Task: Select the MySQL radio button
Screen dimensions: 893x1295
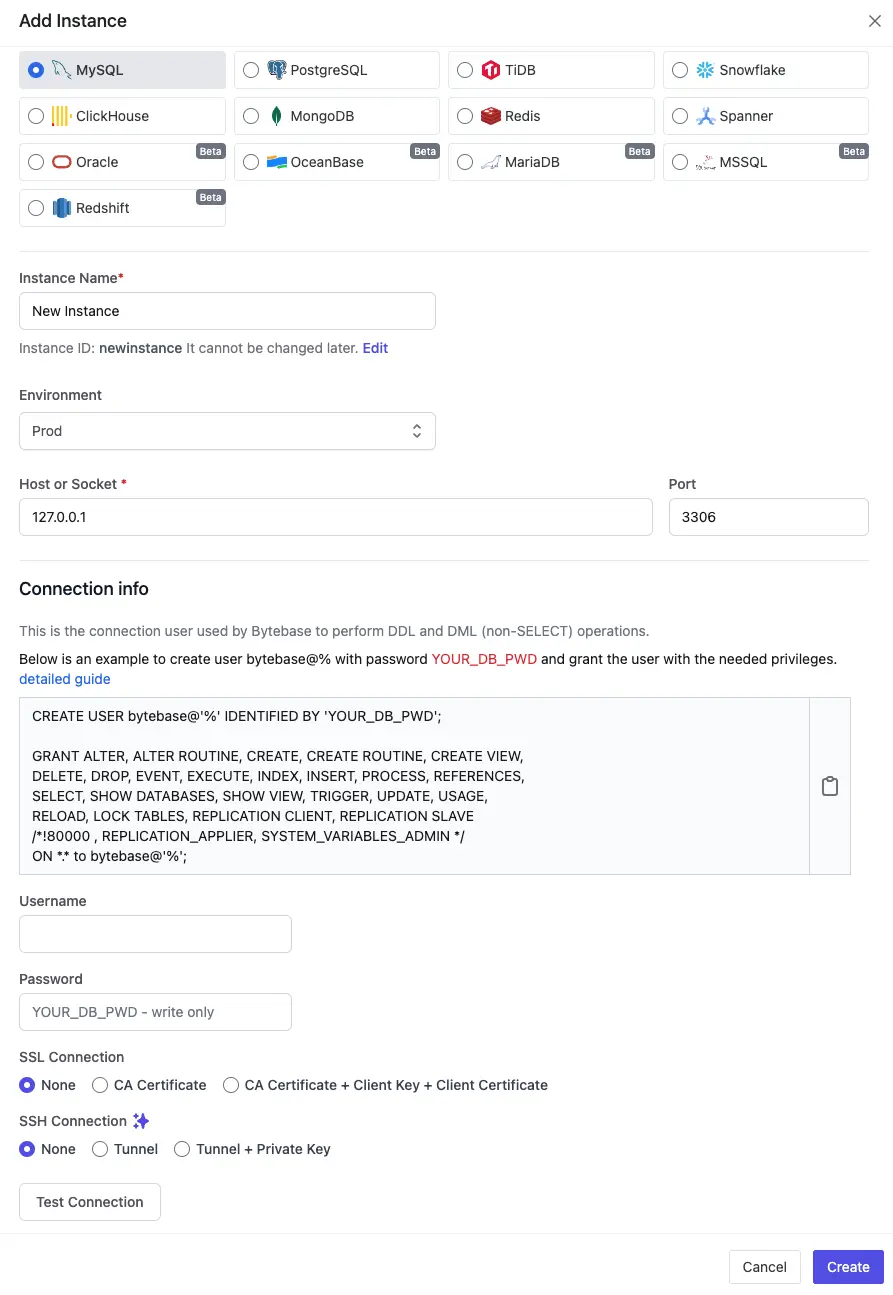Action: point(36,70)
